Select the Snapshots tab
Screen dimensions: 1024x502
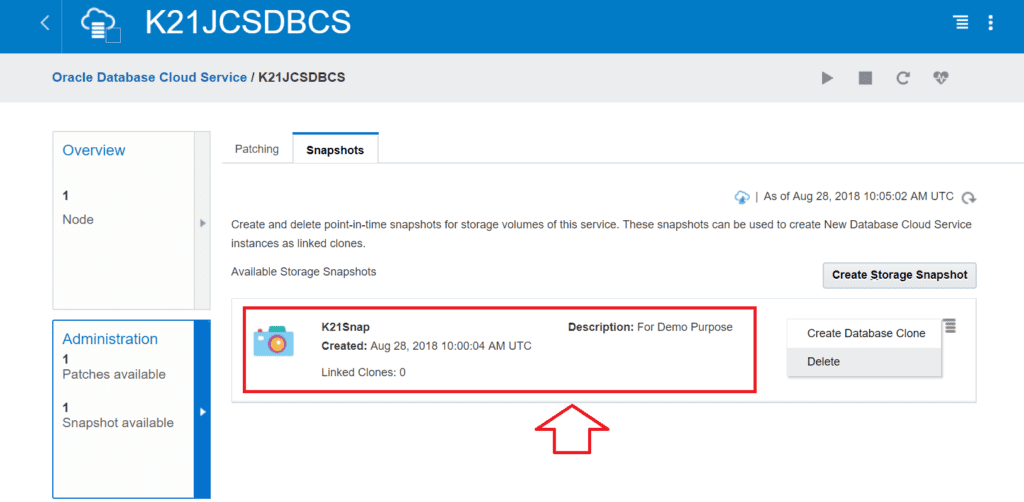(x=335, y=149)
